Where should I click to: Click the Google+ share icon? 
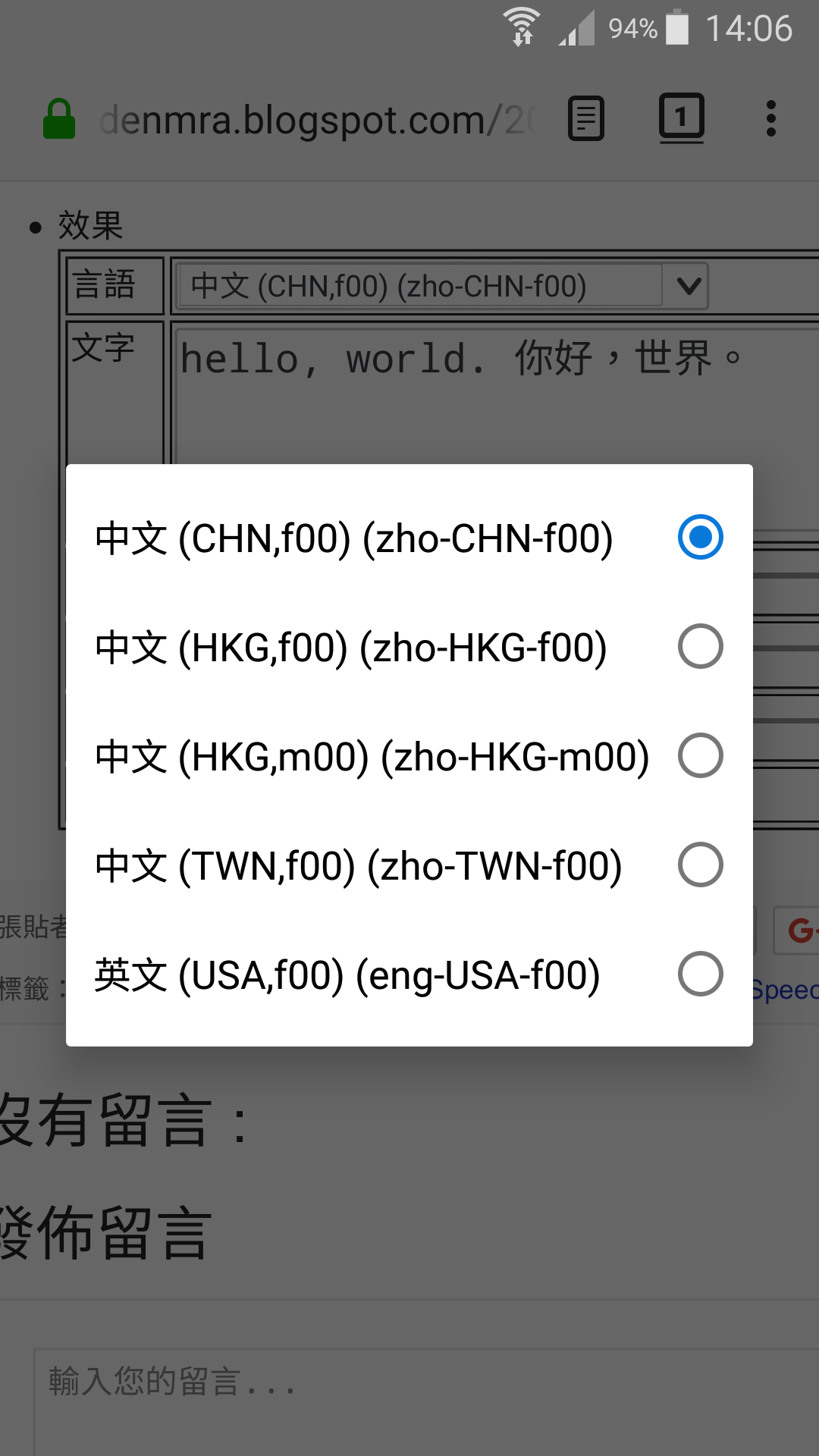tap(798, 930)
